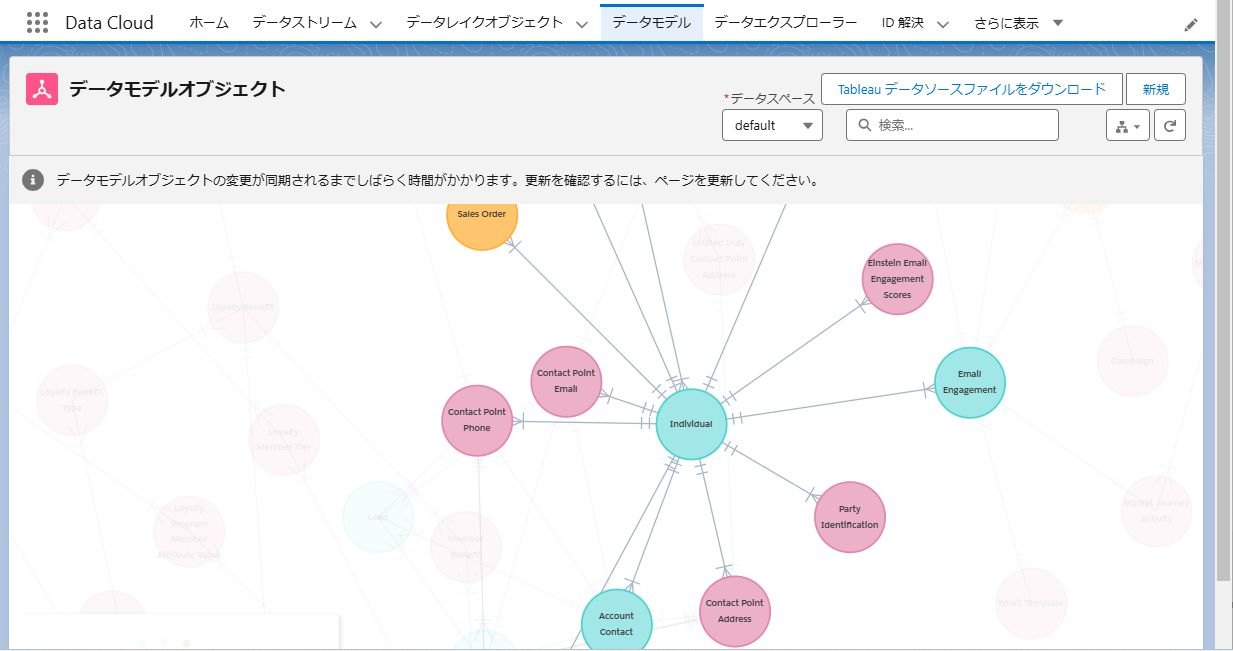Image resolution: width=1233 pixels, height=651 pixels.
Task: Select the Contact Point Phone node
Action: pyautogui.click(x=477, y=420)
